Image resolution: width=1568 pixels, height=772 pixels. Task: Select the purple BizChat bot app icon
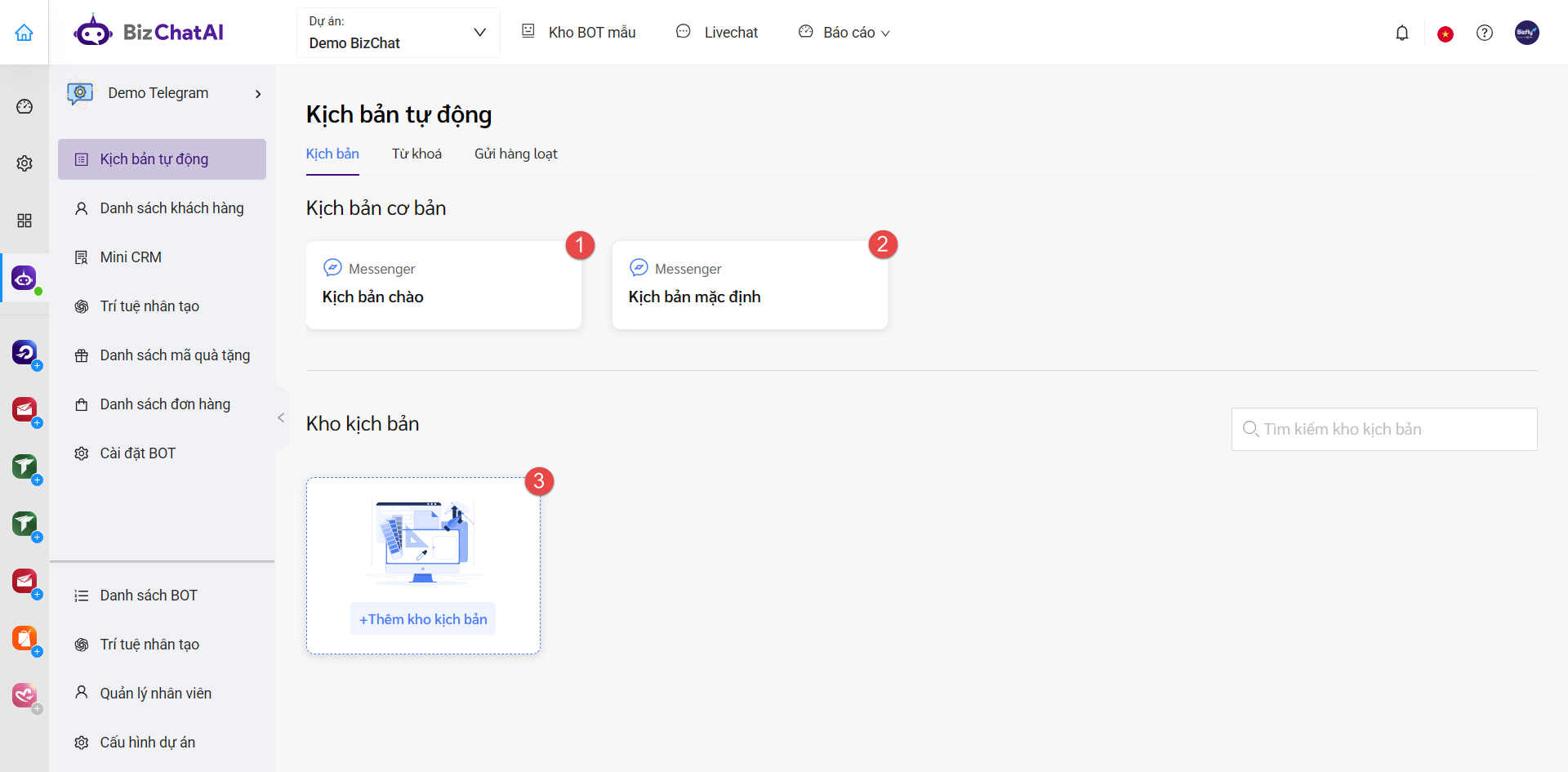click(24, 279)
